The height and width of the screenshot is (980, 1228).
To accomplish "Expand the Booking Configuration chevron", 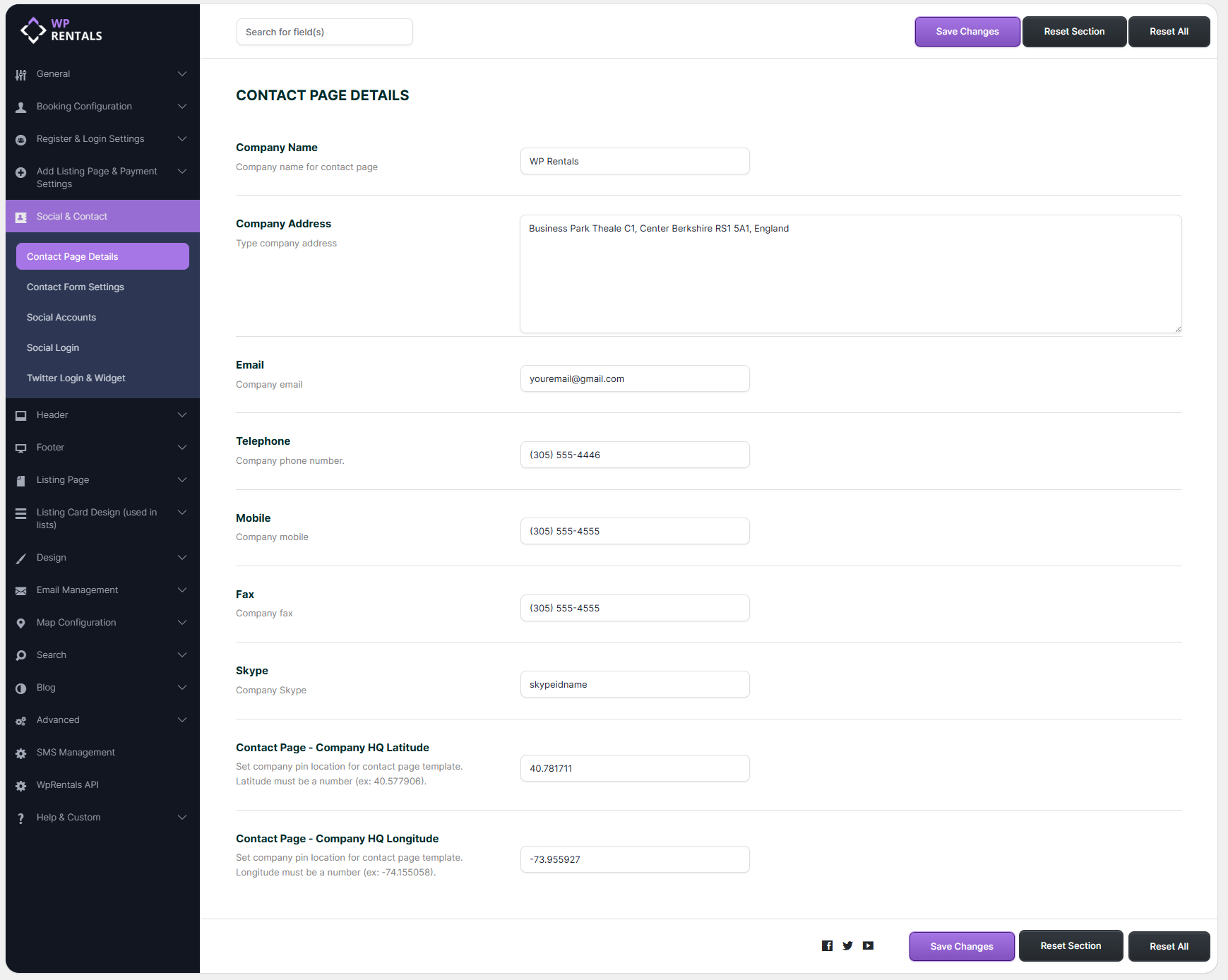I will pyautogui.click(x=182, y=107).
